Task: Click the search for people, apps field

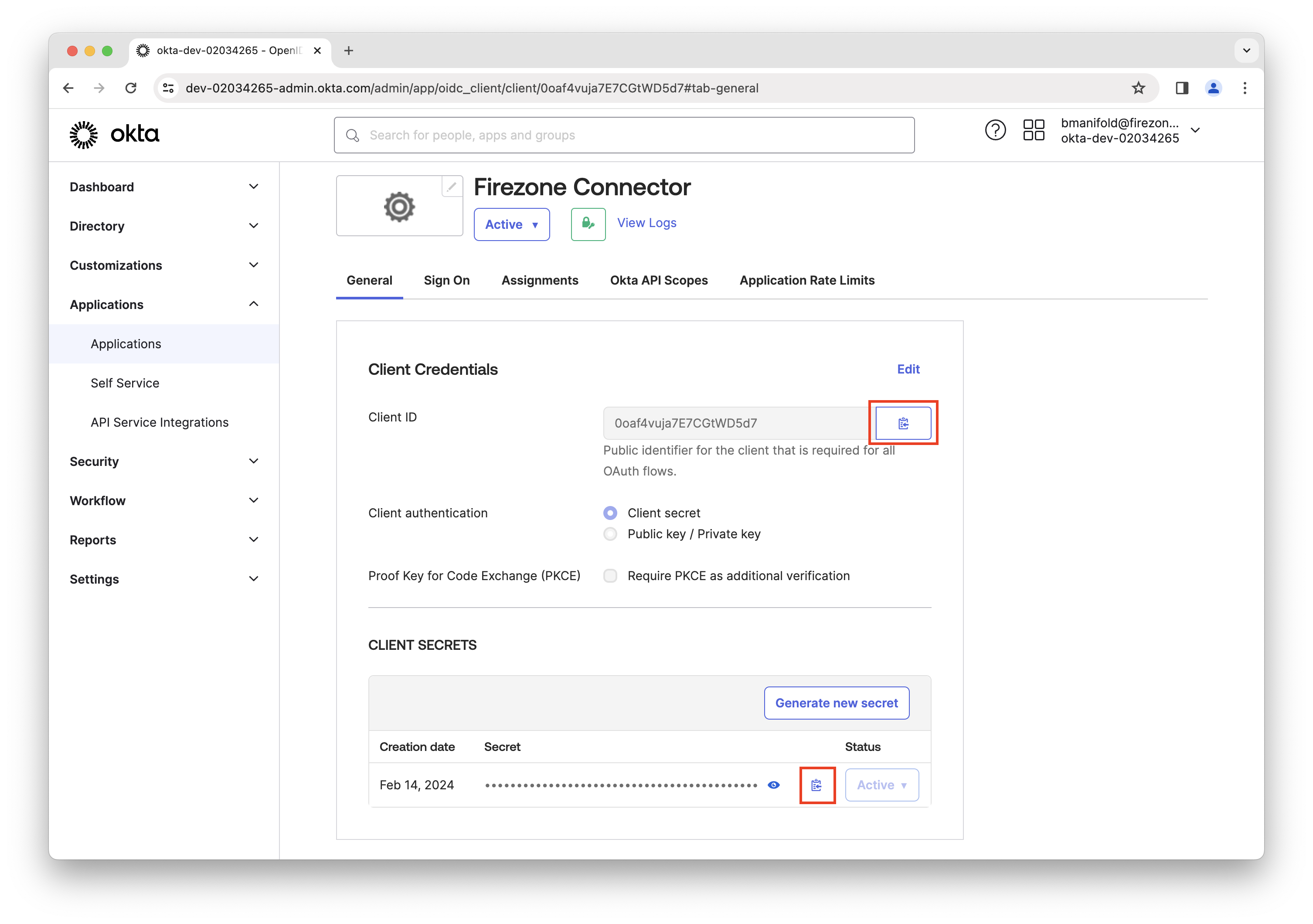Action: click(623, 136)
